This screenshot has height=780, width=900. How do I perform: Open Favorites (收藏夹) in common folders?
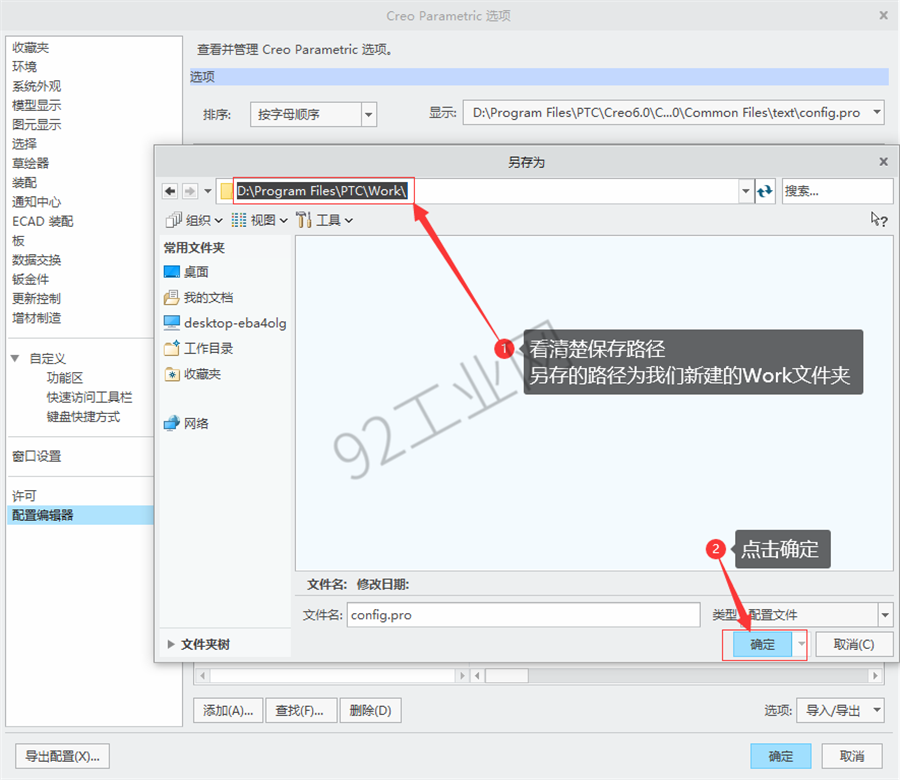pyautogui.click(x=193, y=374)
